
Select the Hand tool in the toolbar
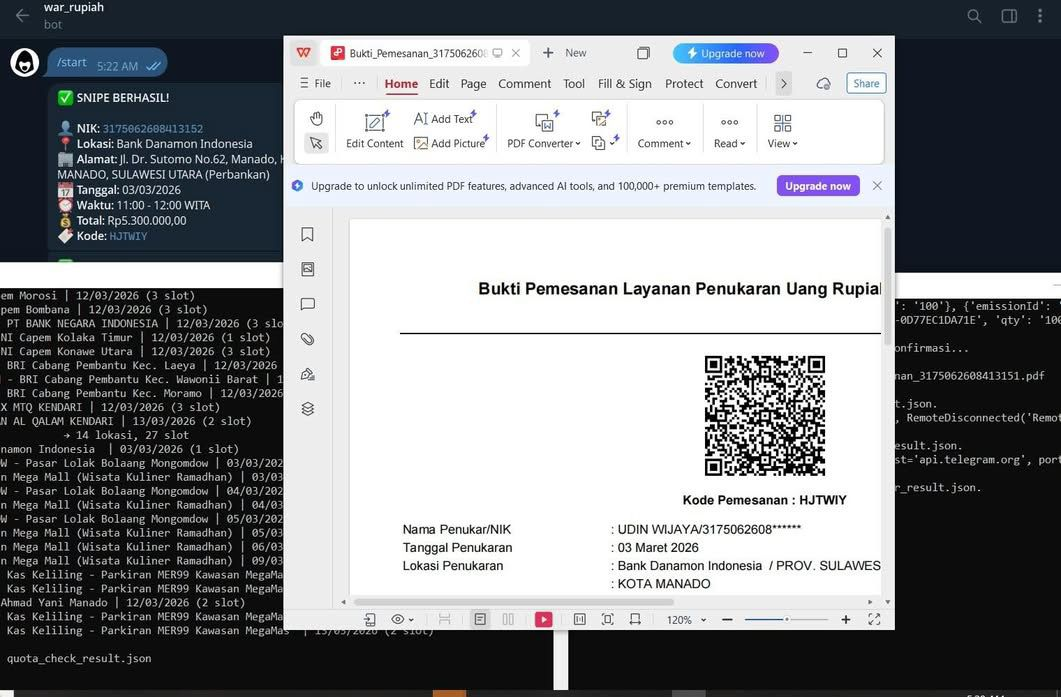[317, 118]
